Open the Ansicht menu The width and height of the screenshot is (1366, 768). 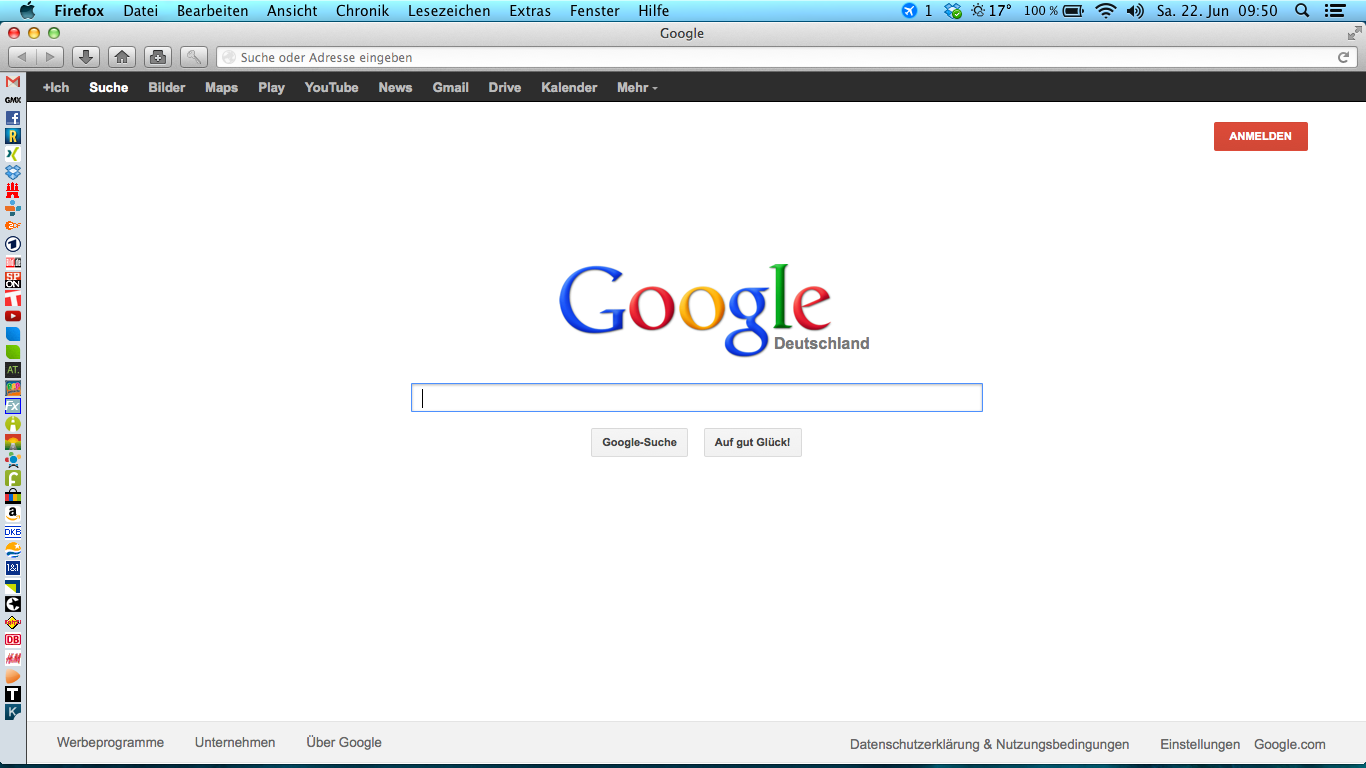292,11
